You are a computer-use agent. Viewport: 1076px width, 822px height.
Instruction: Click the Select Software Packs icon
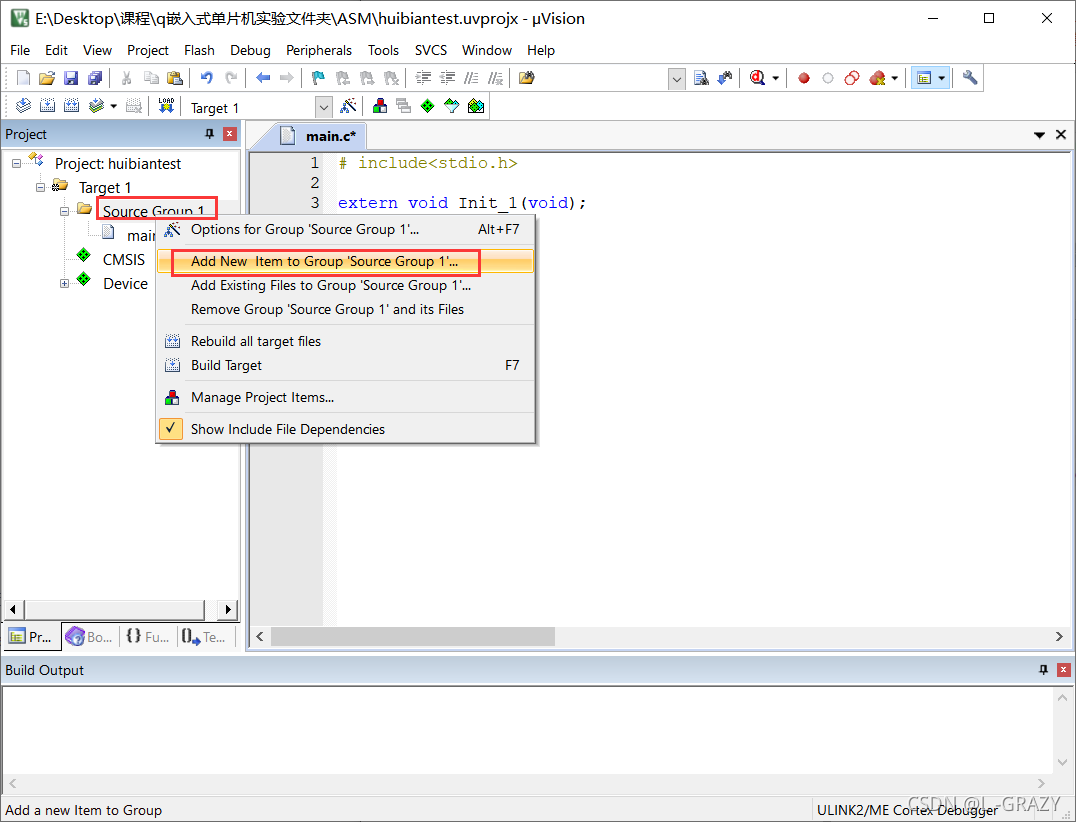(452, 106)
